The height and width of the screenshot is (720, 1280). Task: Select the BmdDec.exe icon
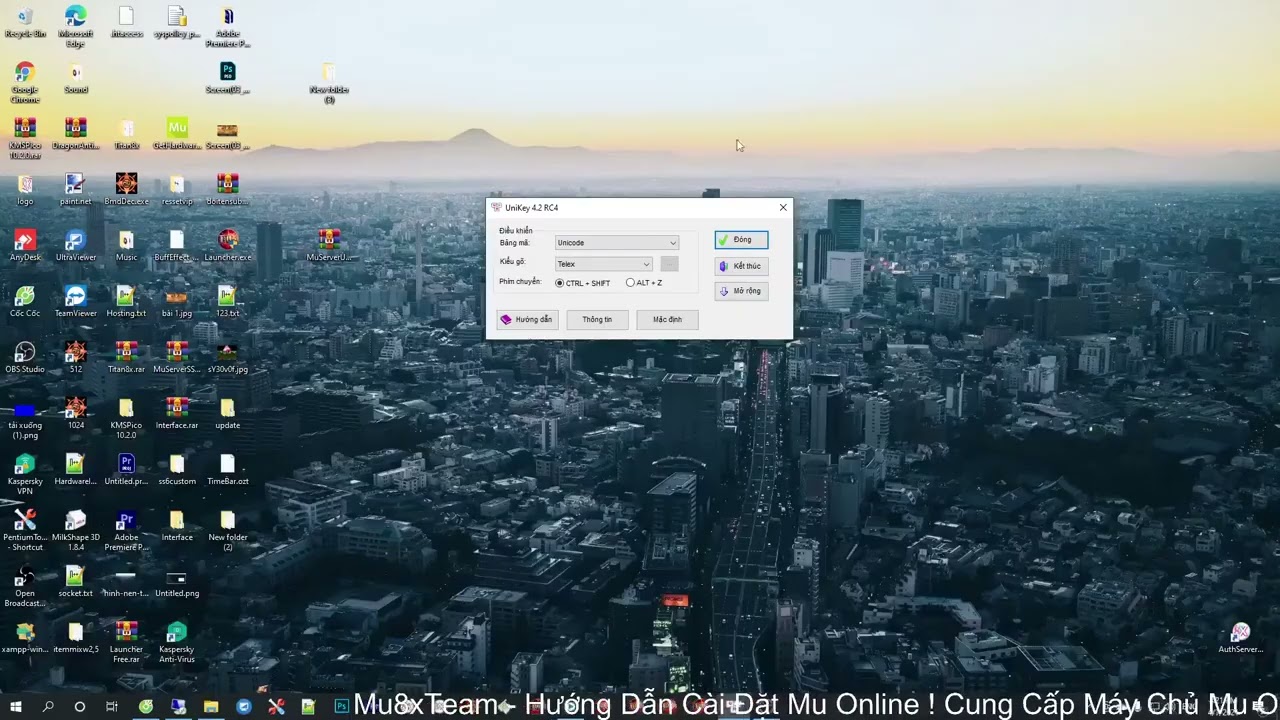click(x=127, y=190)
